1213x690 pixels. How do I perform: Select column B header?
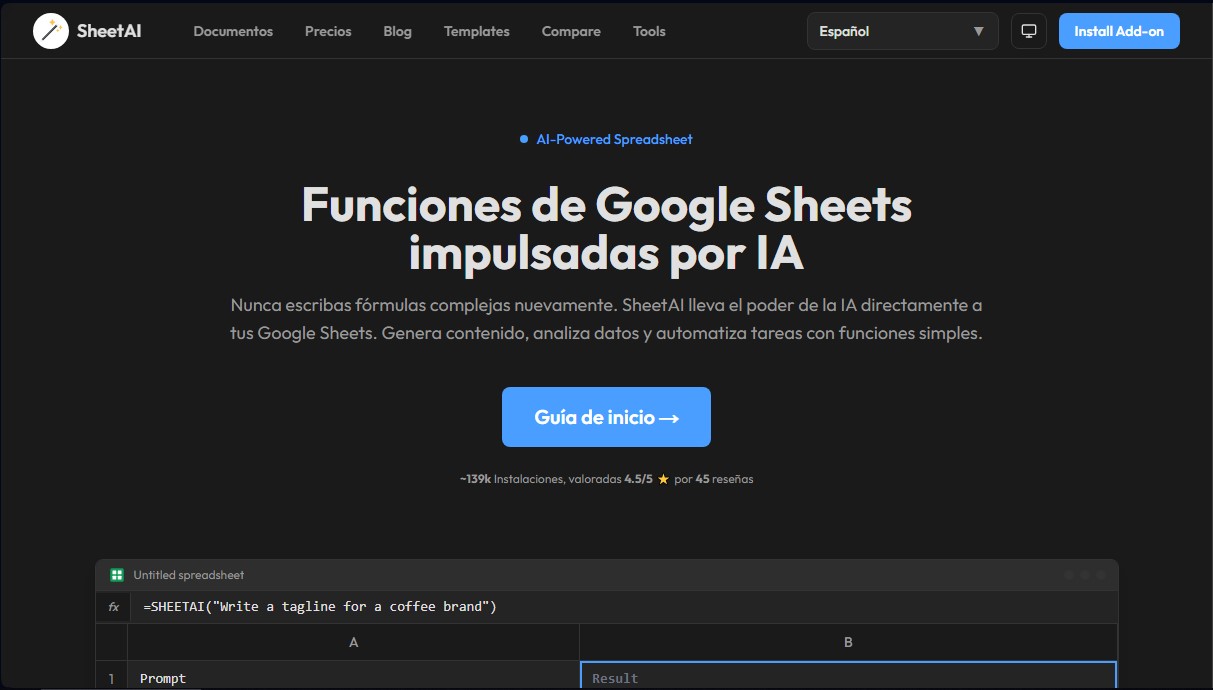tap(848, 642)
